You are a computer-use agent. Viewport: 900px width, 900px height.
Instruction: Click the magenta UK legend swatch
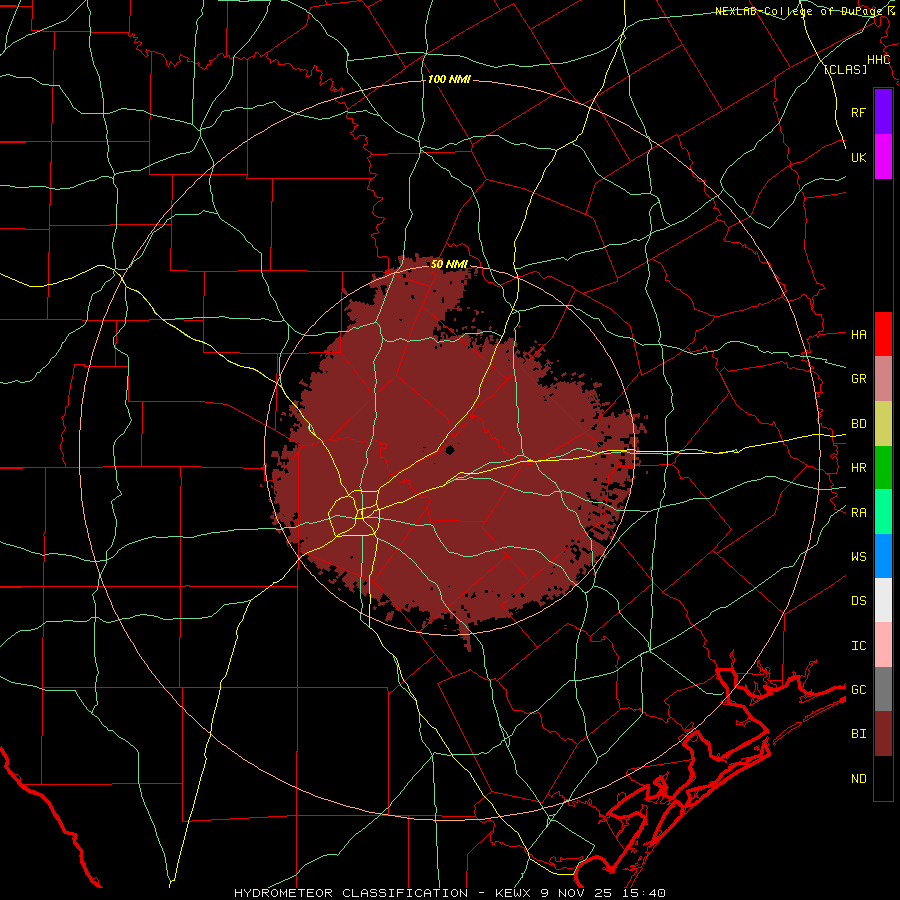coord(883,157)
